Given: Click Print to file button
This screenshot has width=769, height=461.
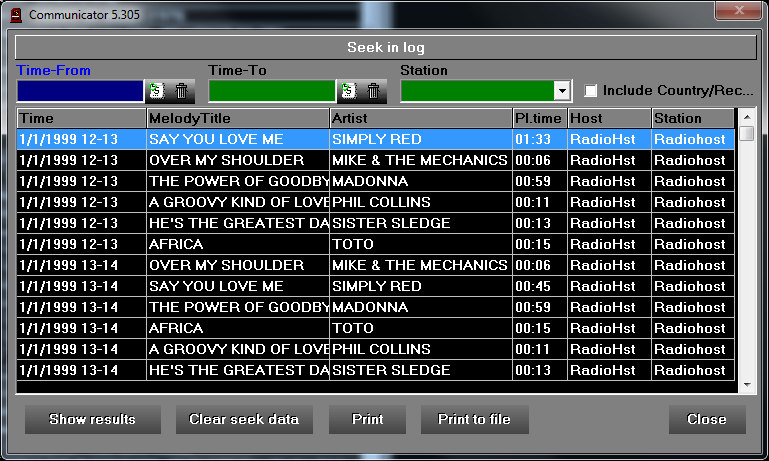Looking at the screenshot, I should point(474,419).
